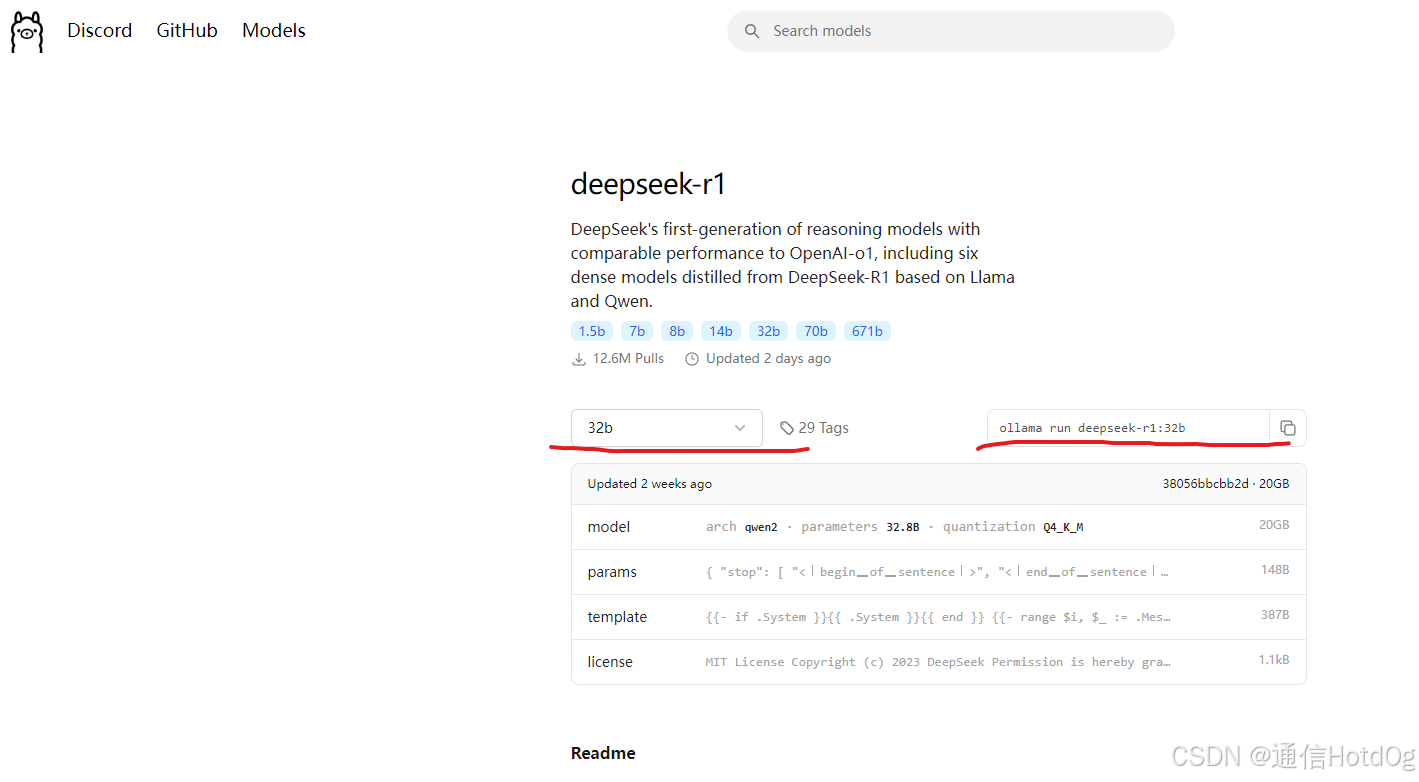Open the model file row

pyautogui.click(x=938, y=527)
